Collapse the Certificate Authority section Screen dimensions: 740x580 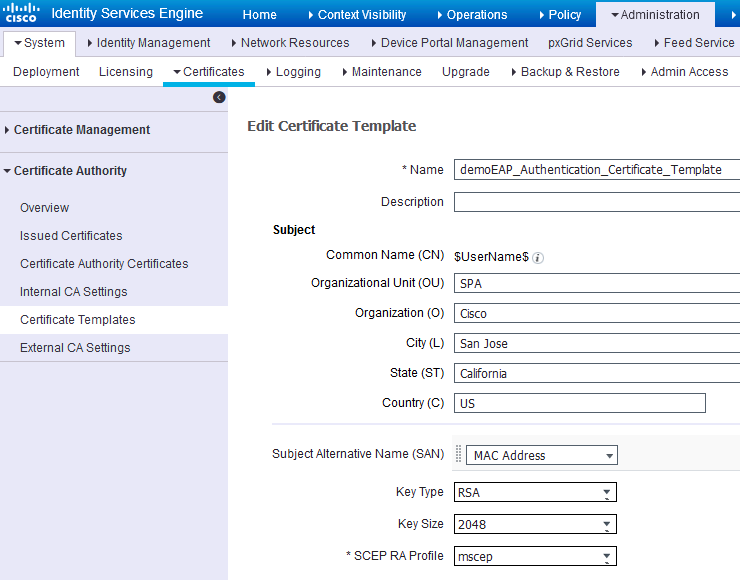tap(66, 171)
